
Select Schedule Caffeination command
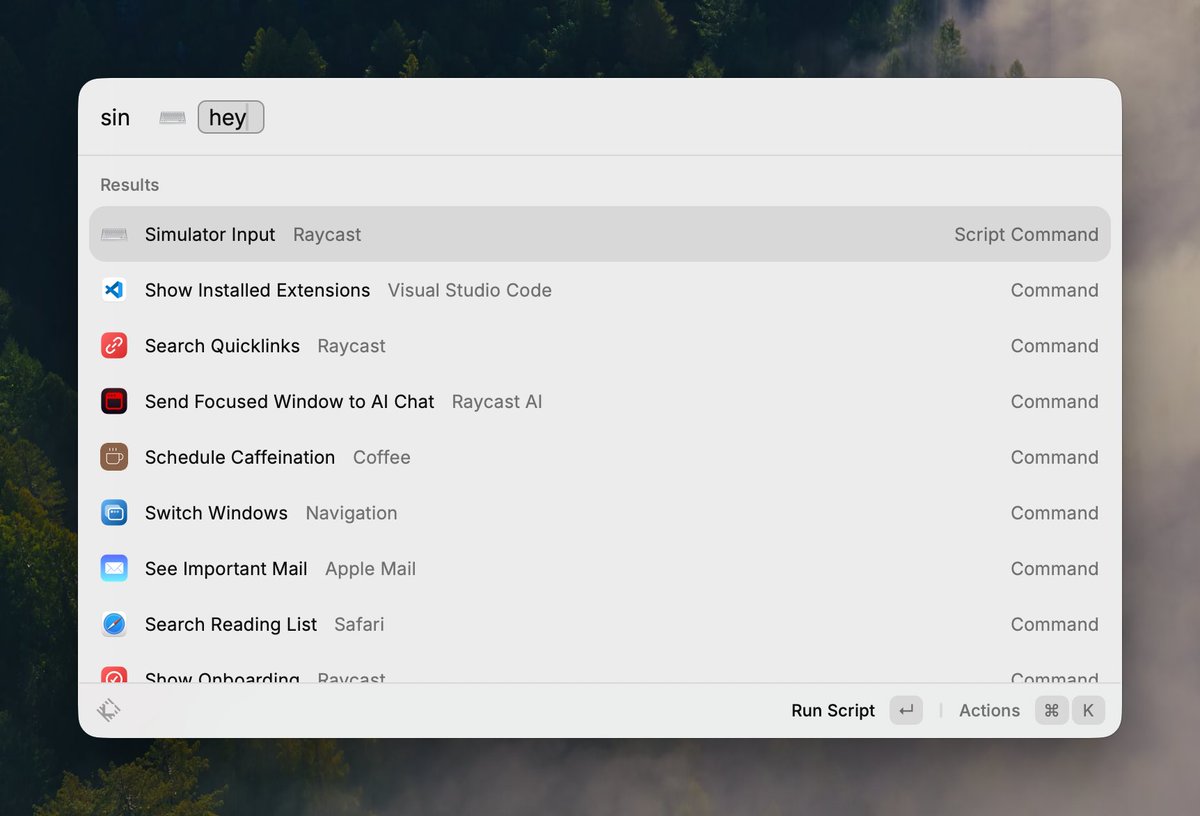[600, 457]
